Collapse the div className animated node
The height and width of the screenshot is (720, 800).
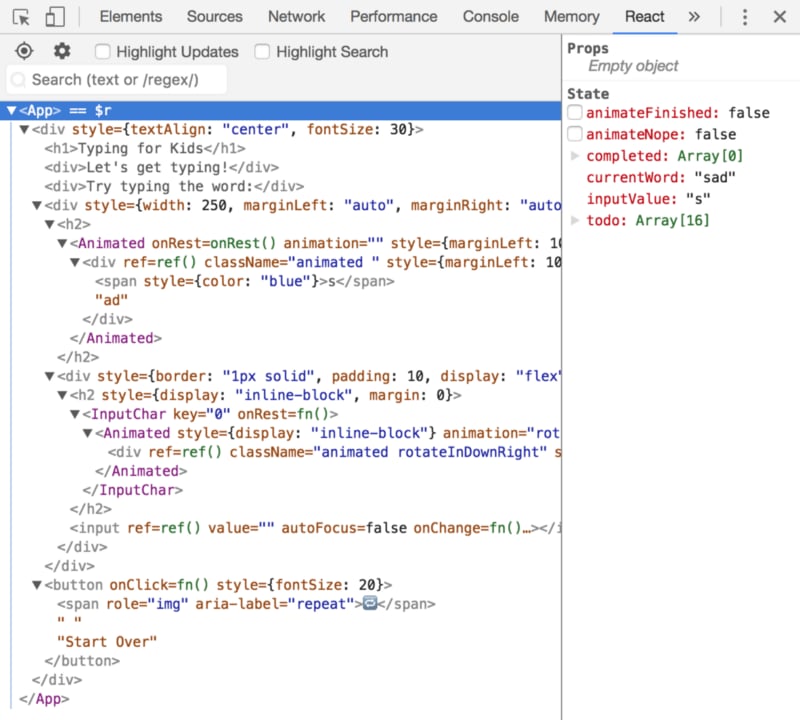[x=75, y=262]
